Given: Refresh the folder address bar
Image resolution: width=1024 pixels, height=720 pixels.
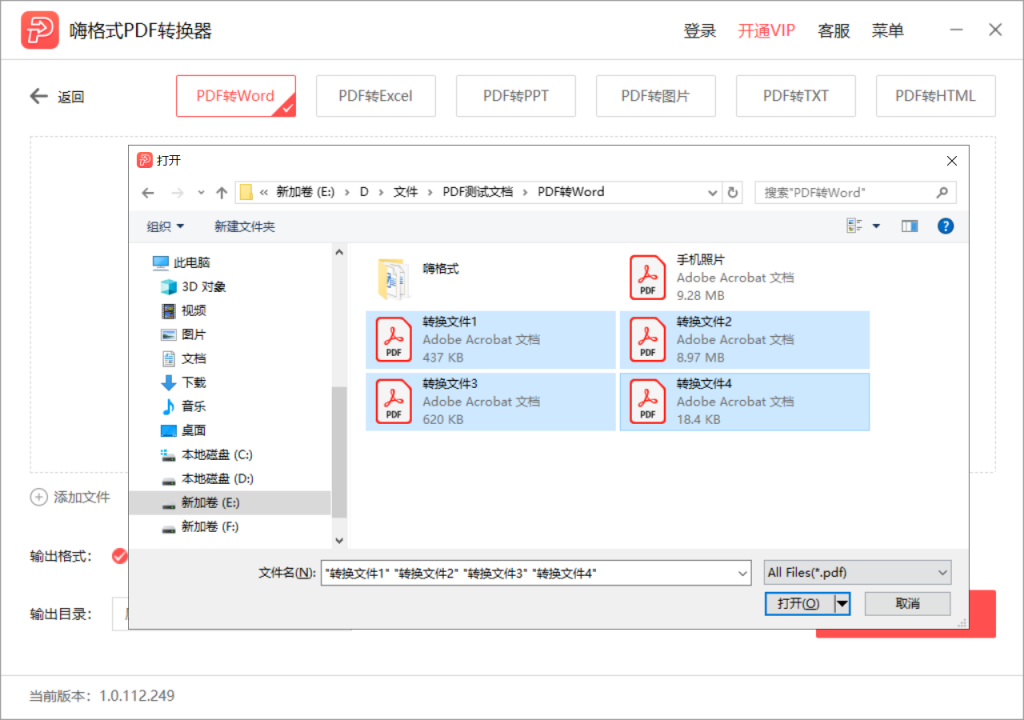Looking at the screenshot, I should [x=733, y=193].
